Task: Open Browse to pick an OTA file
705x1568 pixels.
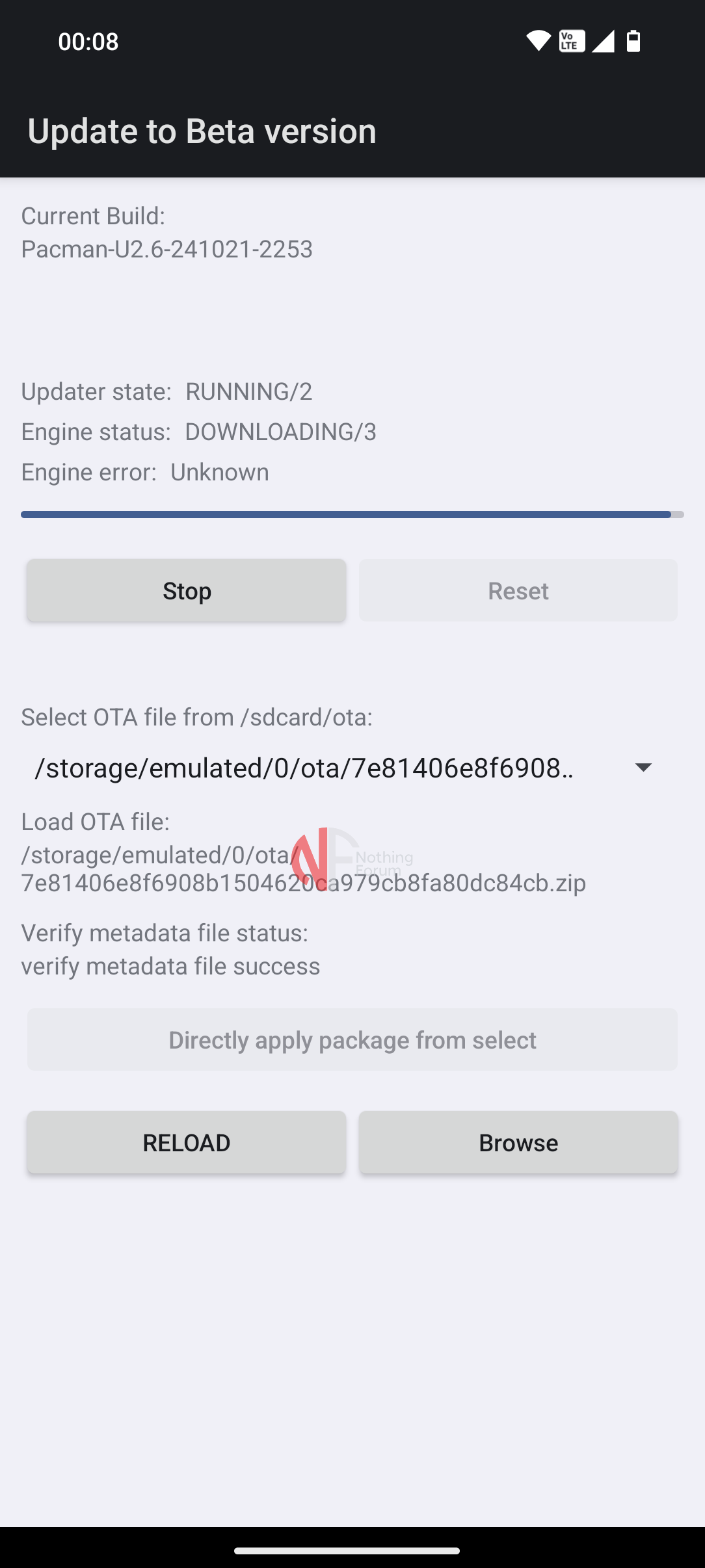Action: (x=518, y=1142)
